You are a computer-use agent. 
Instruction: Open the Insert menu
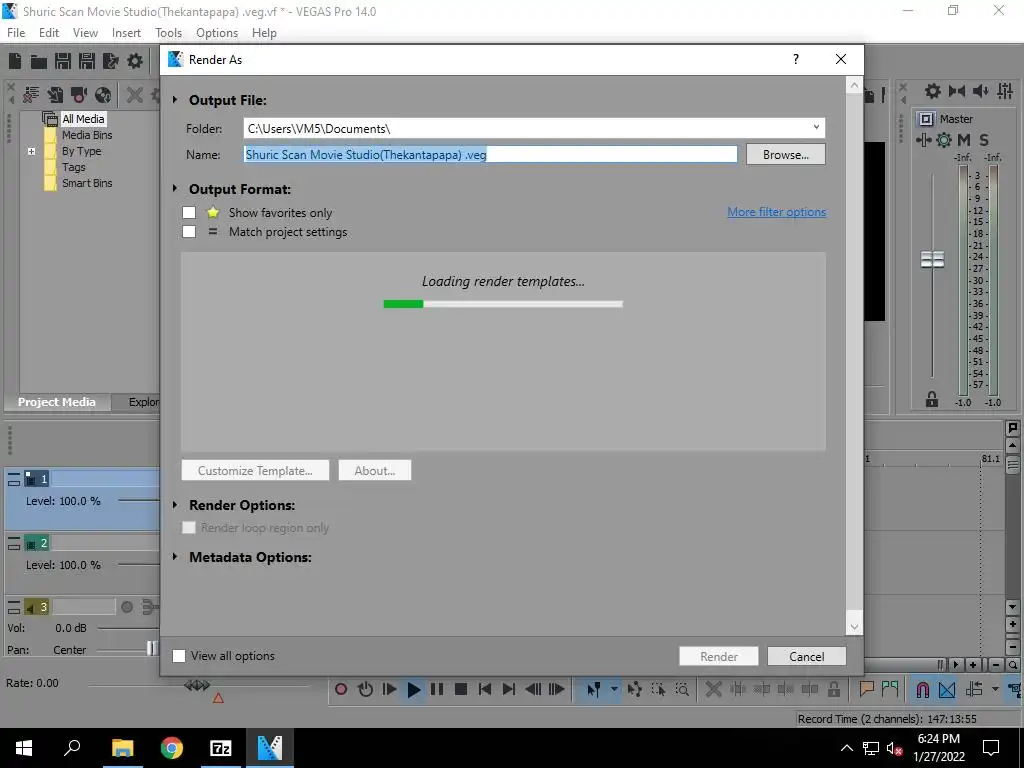click(126, 33)
